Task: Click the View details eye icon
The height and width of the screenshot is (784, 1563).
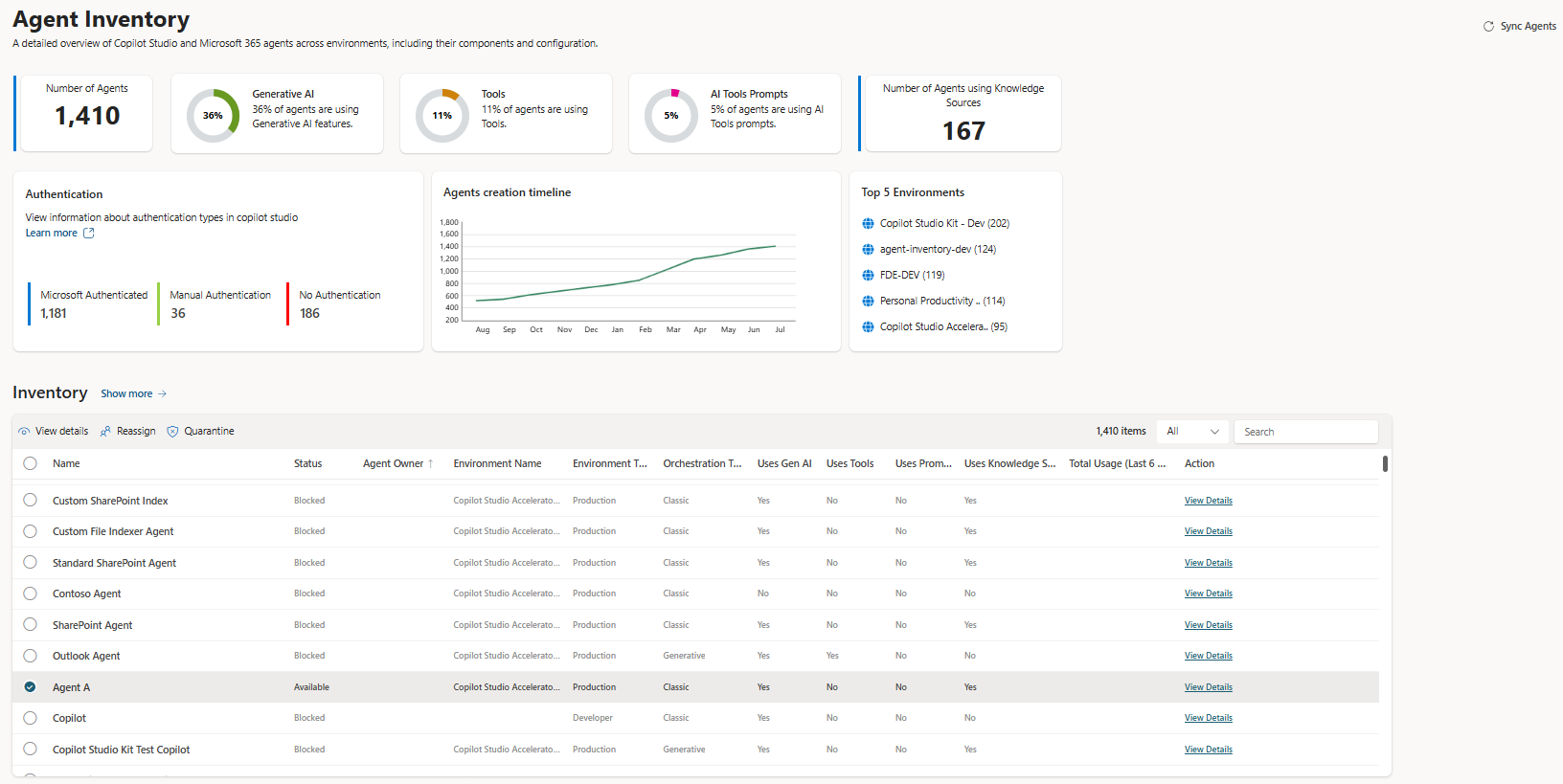Action: coord(24,432)
